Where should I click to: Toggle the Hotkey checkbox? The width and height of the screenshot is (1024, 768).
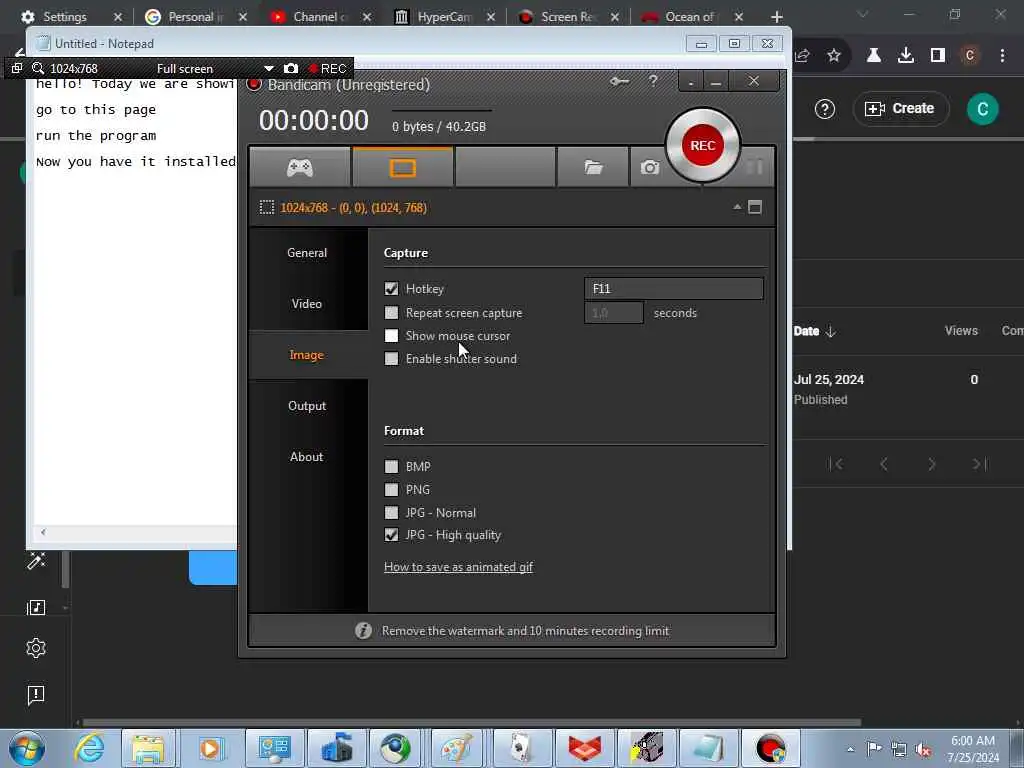point(391,289)
